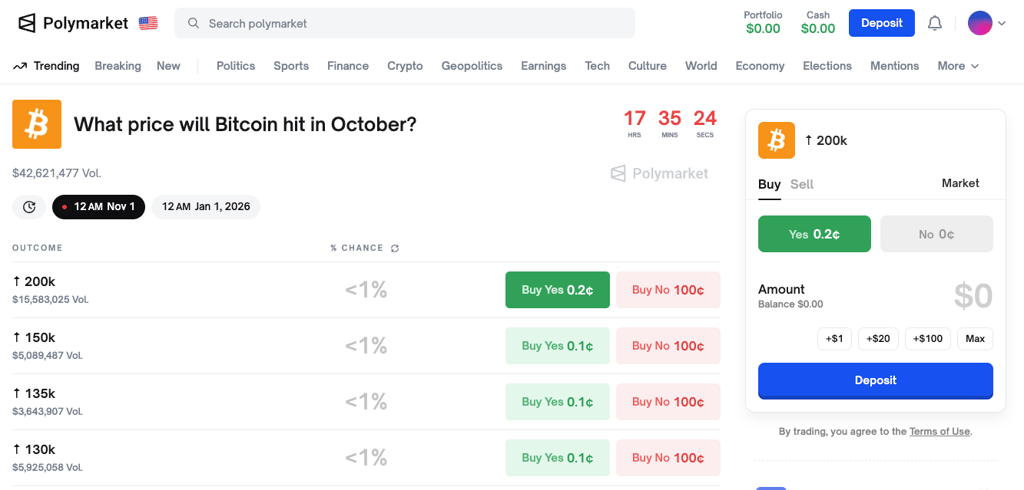The height and width of the screenshot is (490, 1024).
Task: Buy No 100¢ on ↑ 130k row
Action: pyautogui.click(x=668, y=458)
